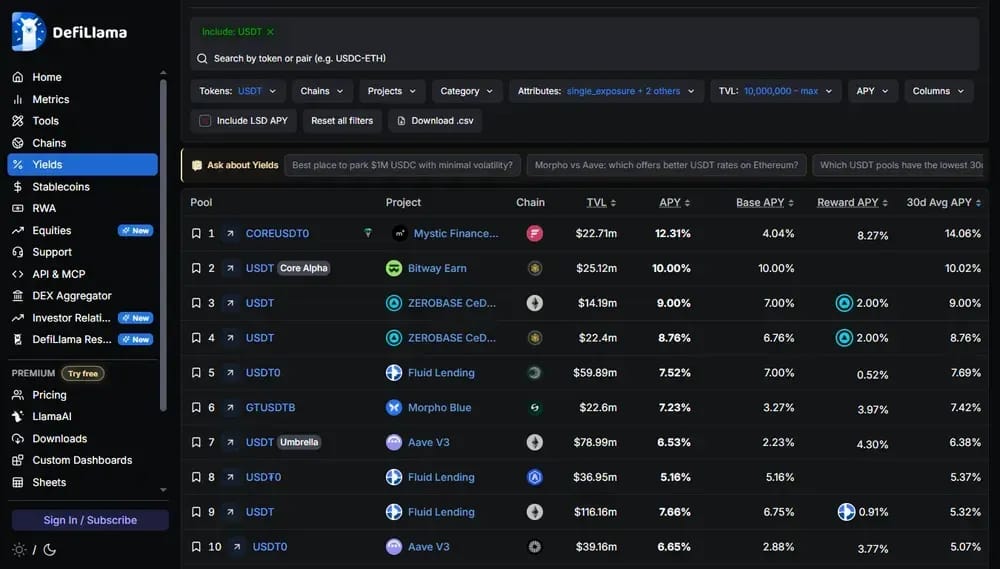Bookmark the GTUSDTB pool

[x=196, y=408]
